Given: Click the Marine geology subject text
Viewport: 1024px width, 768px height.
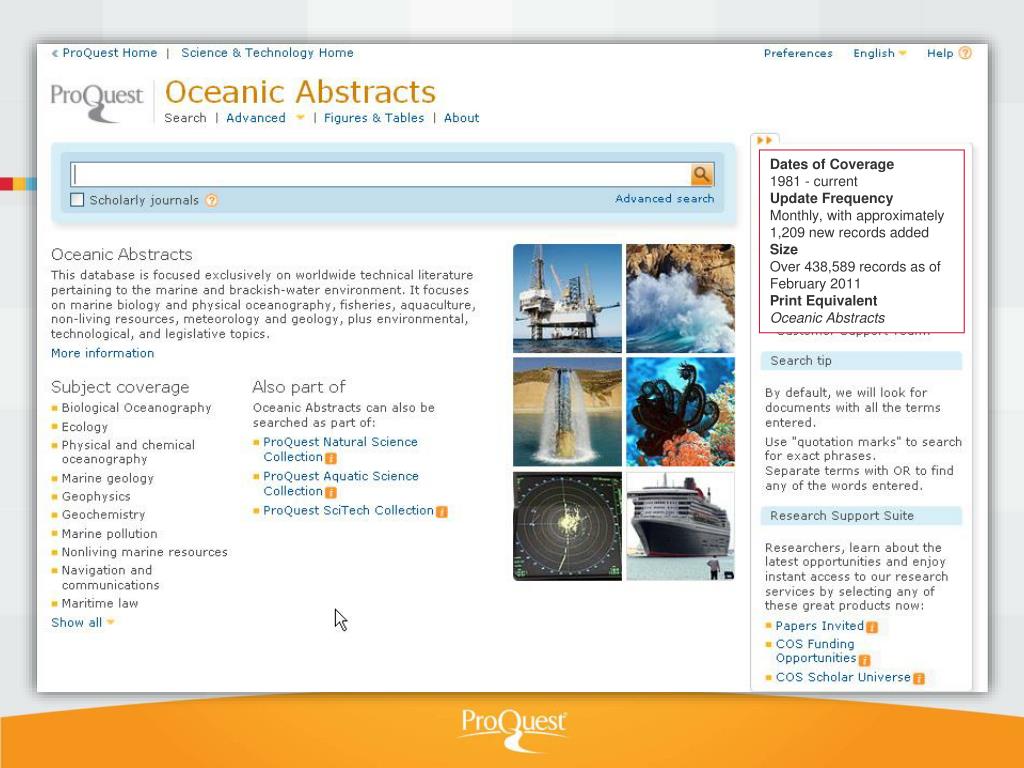Looking at the screenshot, I should [108, 478].
